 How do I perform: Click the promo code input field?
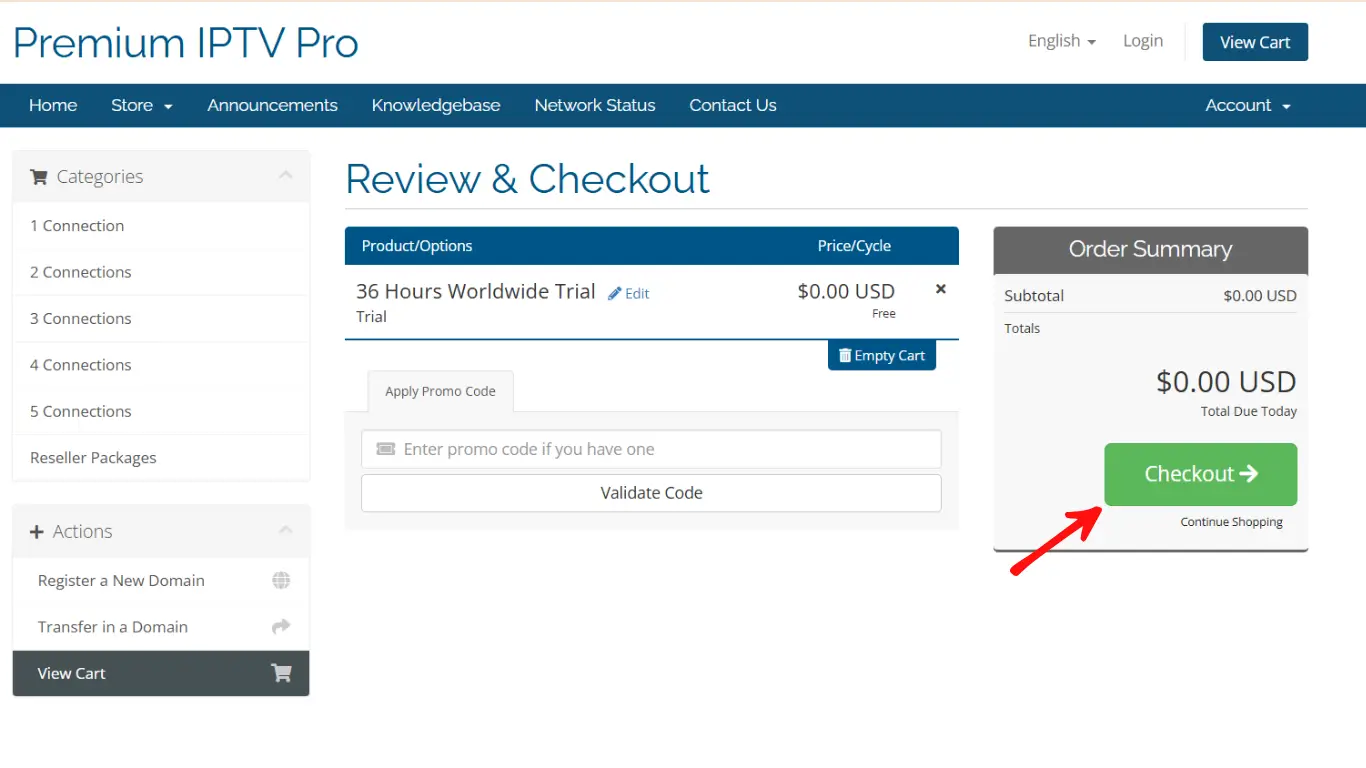pos(651,449)
